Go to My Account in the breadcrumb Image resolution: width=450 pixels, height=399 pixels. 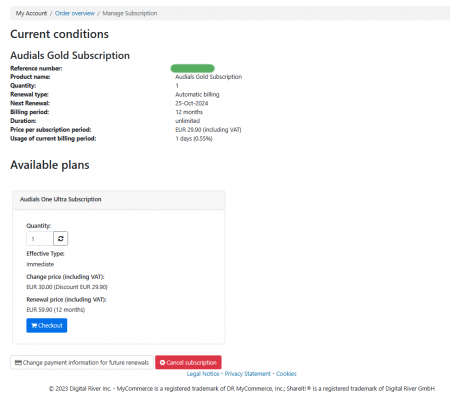coord(31,13)
